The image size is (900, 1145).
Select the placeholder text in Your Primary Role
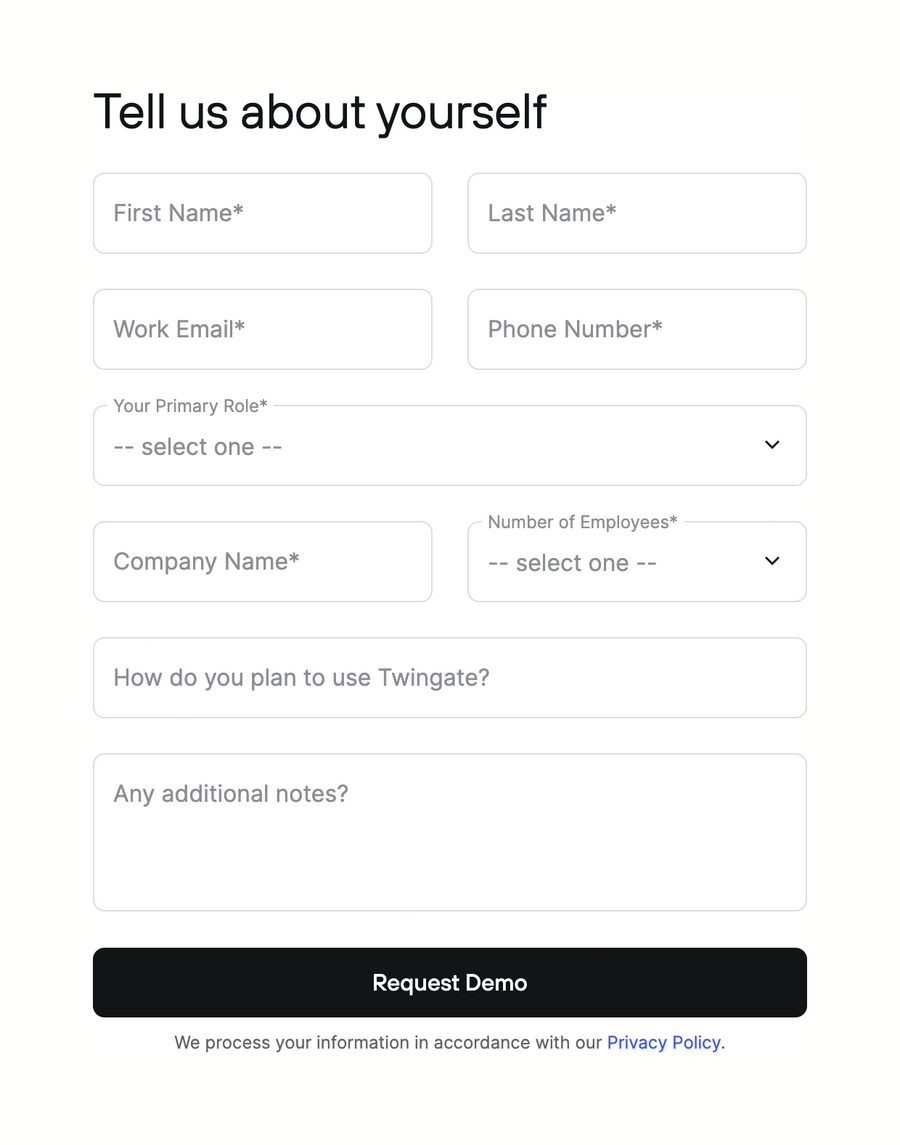click(x=197, y=446)
